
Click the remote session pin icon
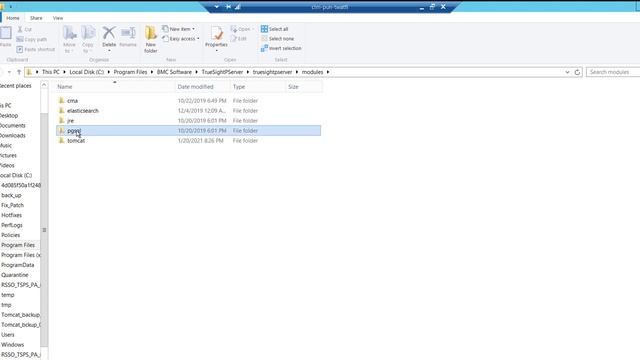click(x=228, y=7)
